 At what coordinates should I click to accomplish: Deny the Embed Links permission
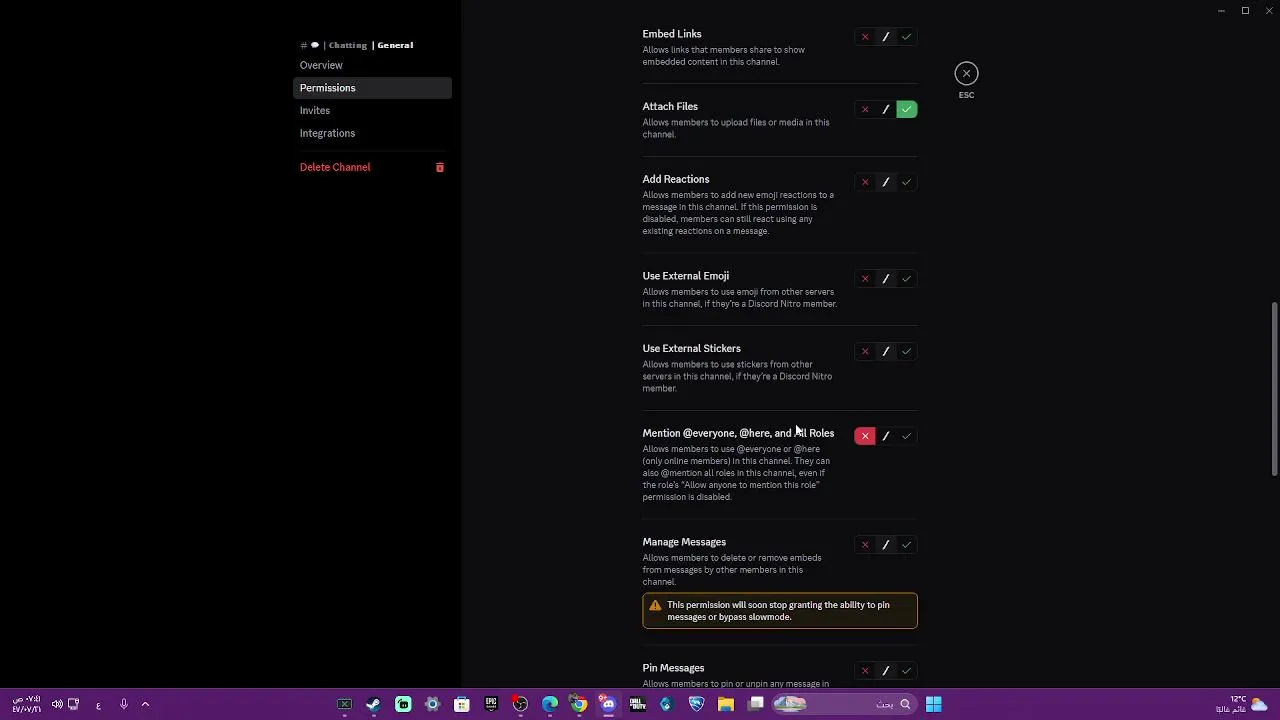tap(865, 37)
